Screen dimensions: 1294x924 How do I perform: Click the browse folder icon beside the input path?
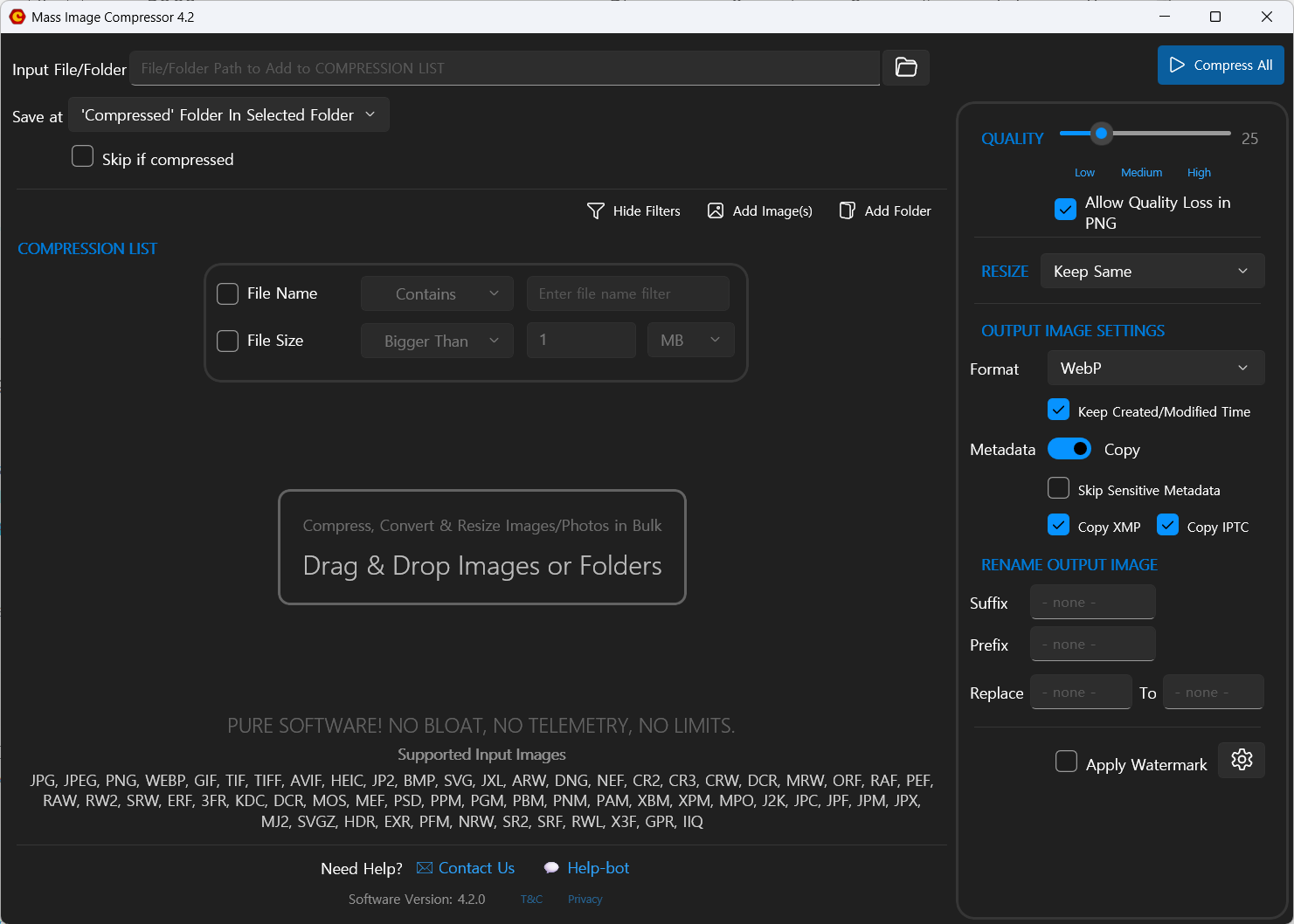[906, 67]
